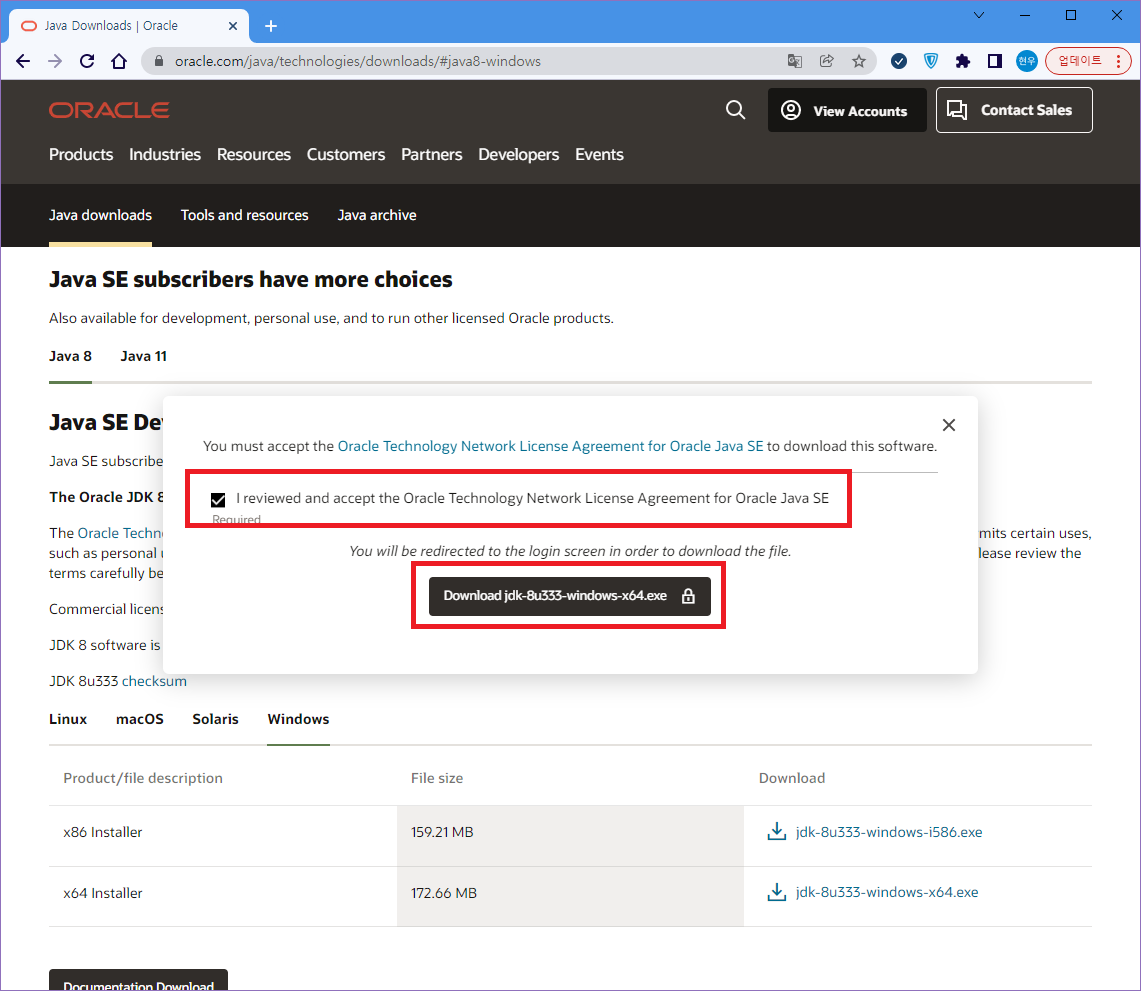Viewport: 1141px width, 991px height.
Task: Select Java downloads tab
Action: coord(100,215)
